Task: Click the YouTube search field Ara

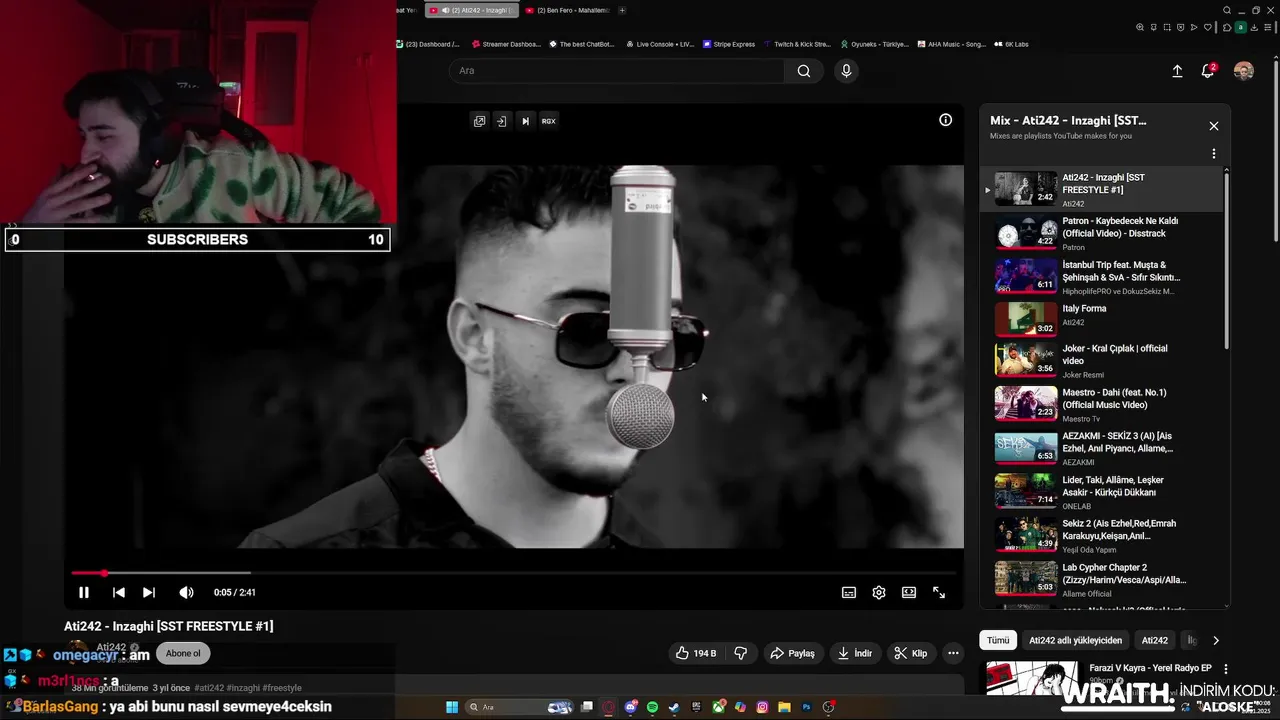Action: click(x=616, y=71)
